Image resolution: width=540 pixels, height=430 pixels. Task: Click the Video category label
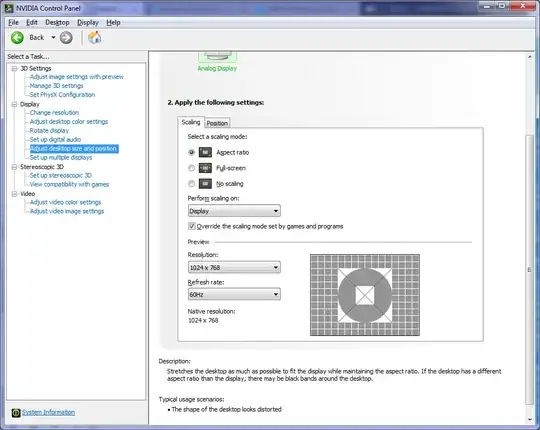(28, 194)
